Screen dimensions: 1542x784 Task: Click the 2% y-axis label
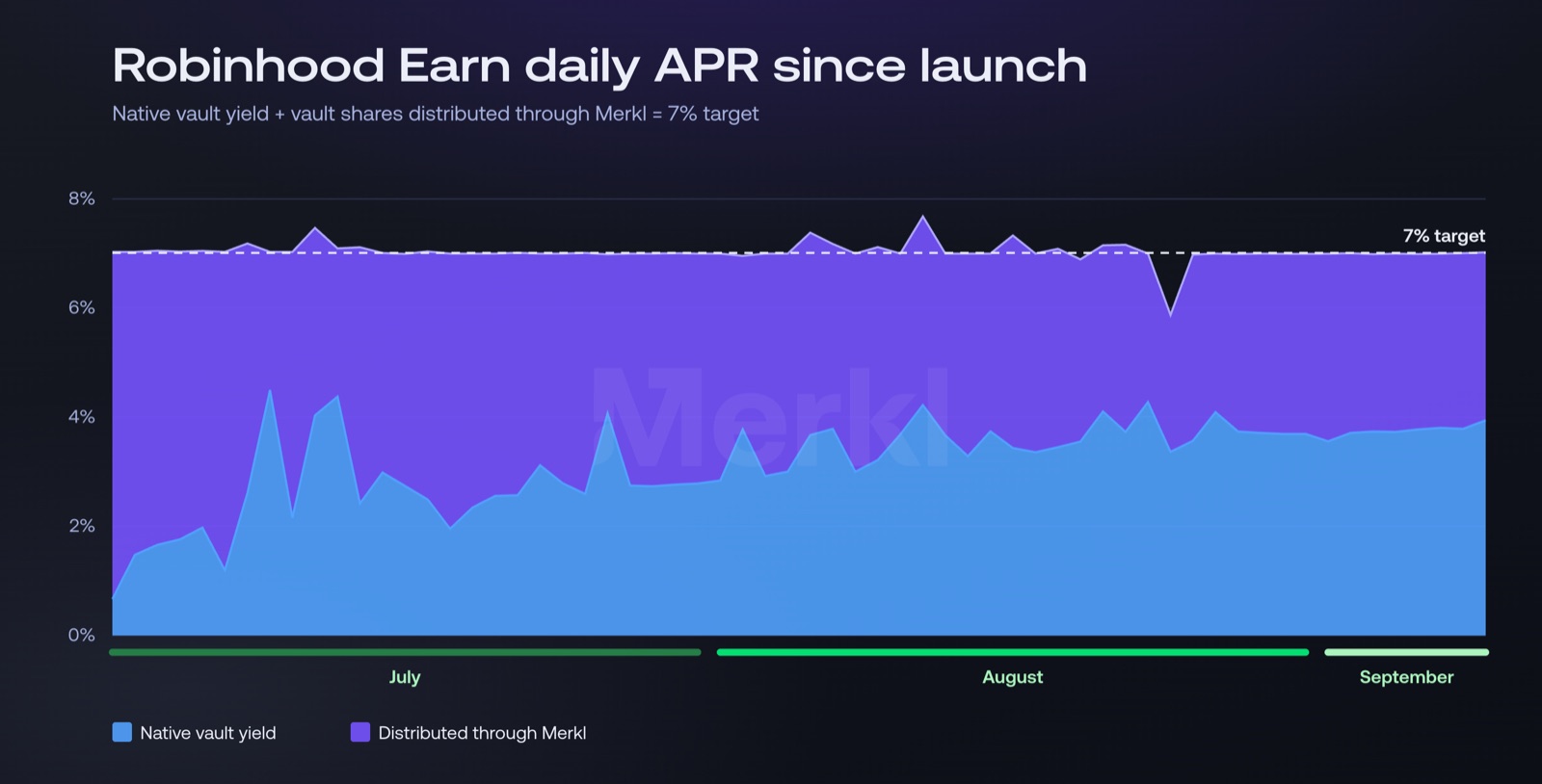tap(82, 526)
